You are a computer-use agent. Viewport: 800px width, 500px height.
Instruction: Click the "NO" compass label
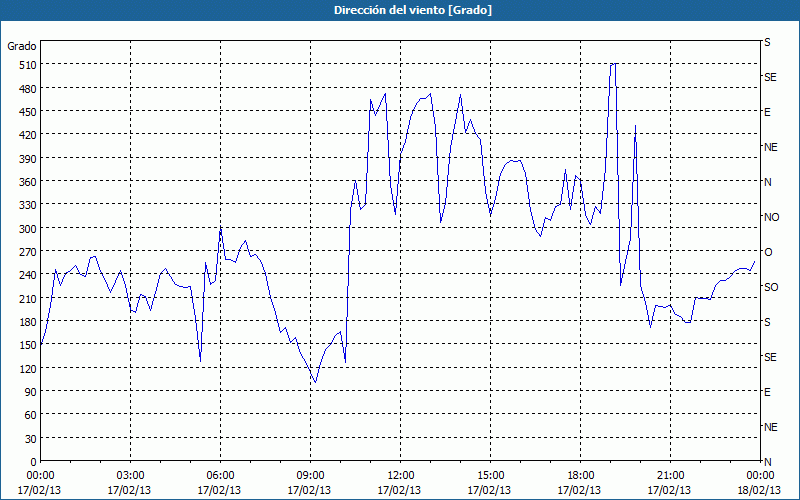point(772,217)
